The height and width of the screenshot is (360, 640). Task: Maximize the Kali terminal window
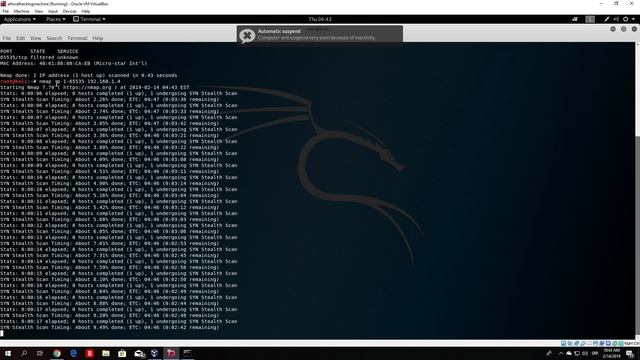pos(623,29)
